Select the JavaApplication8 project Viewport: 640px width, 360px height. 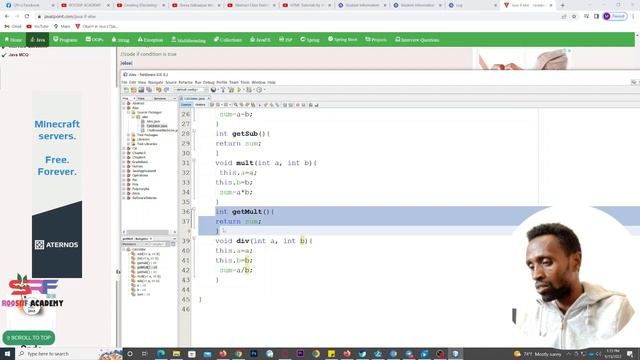[x=144, y=171]
